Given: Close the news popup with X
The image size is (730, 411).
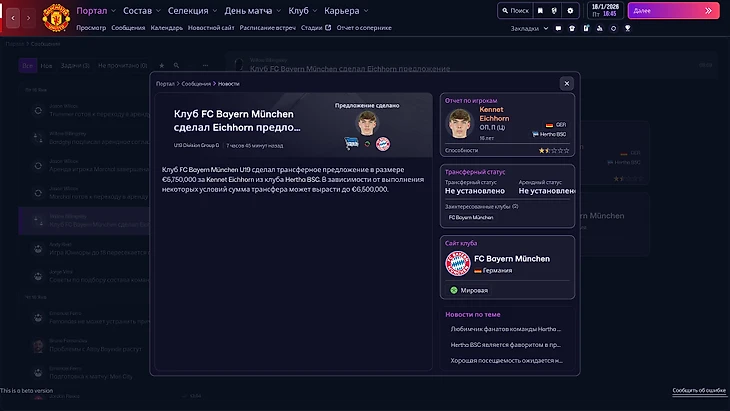Looking at the screenshot, I should point(567,84).
